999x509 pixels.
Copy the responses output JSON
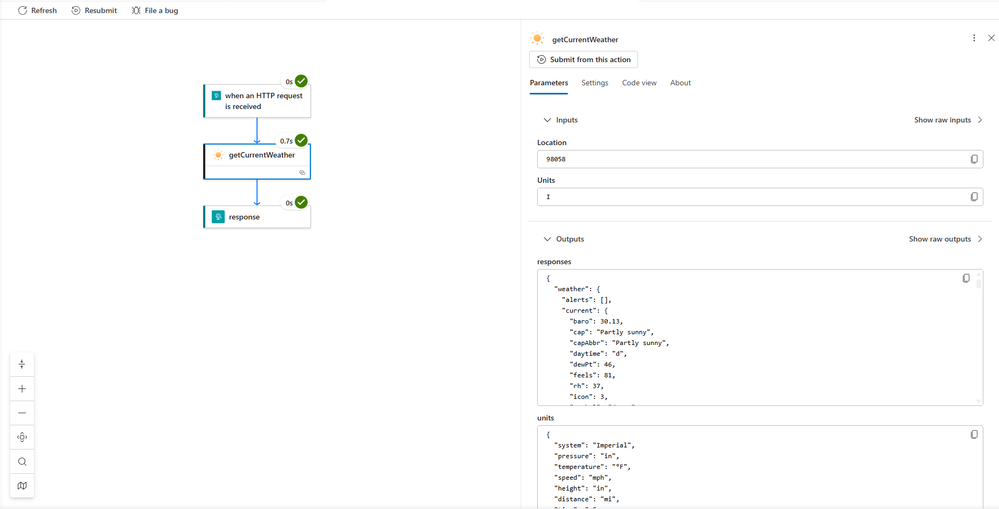(x=966, y=278)
